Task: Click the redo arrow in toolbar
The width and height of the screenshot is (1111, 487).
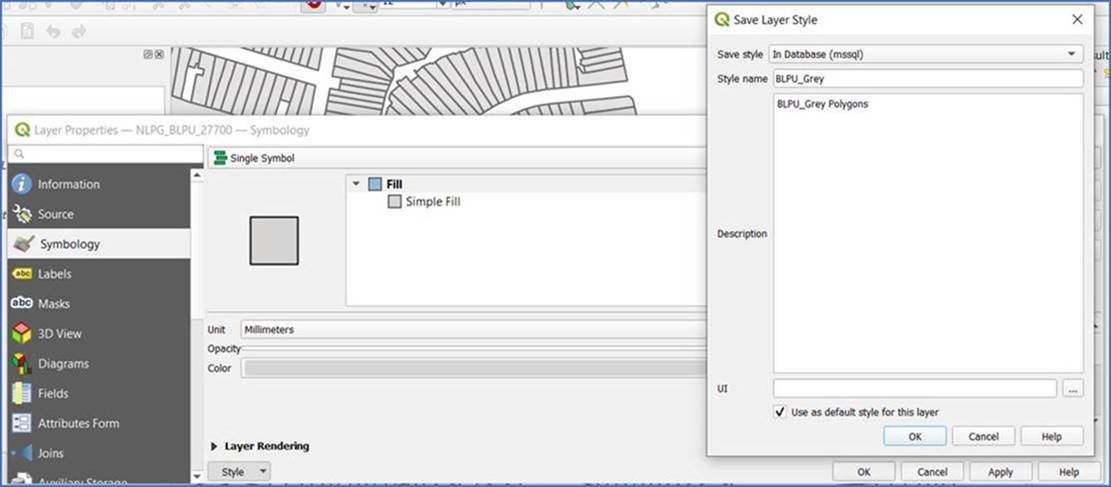Action: click(79, 31)
